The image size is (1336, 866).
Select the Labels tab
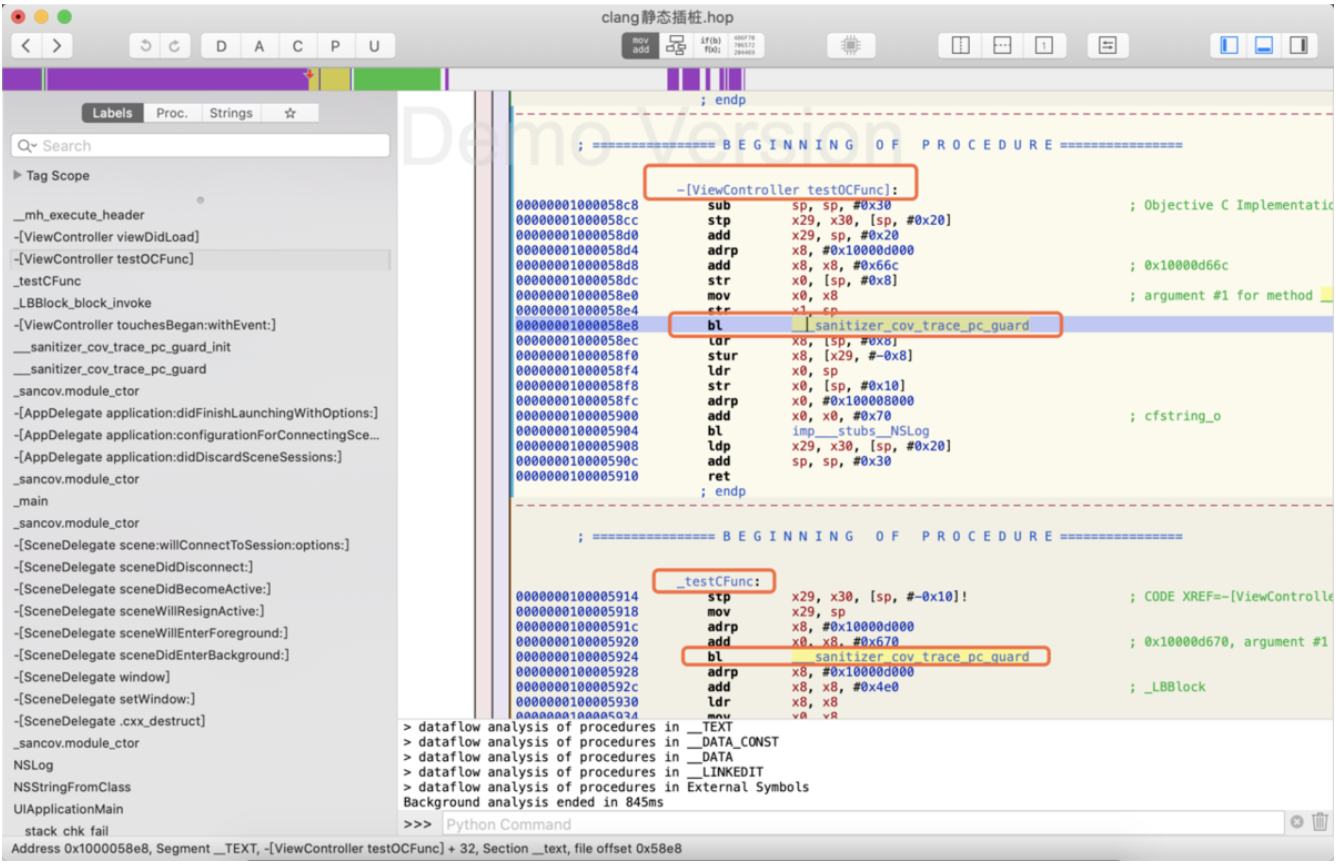click(112, 113)
